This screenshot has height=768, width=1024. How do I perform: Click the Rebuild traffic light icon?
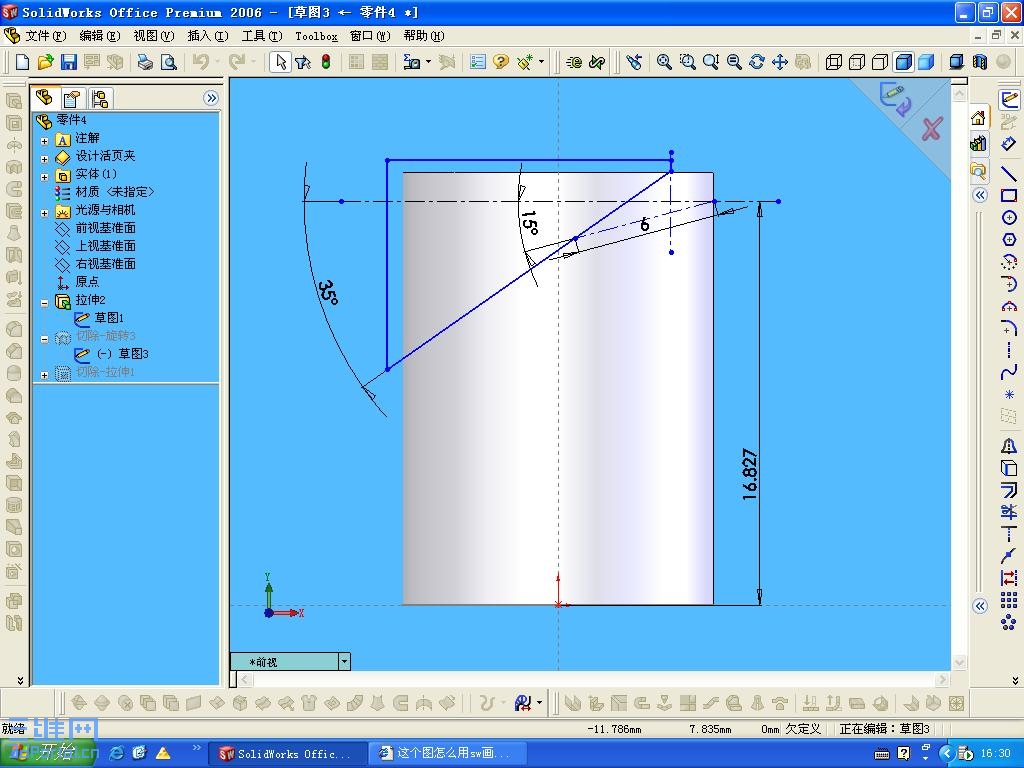326,62
